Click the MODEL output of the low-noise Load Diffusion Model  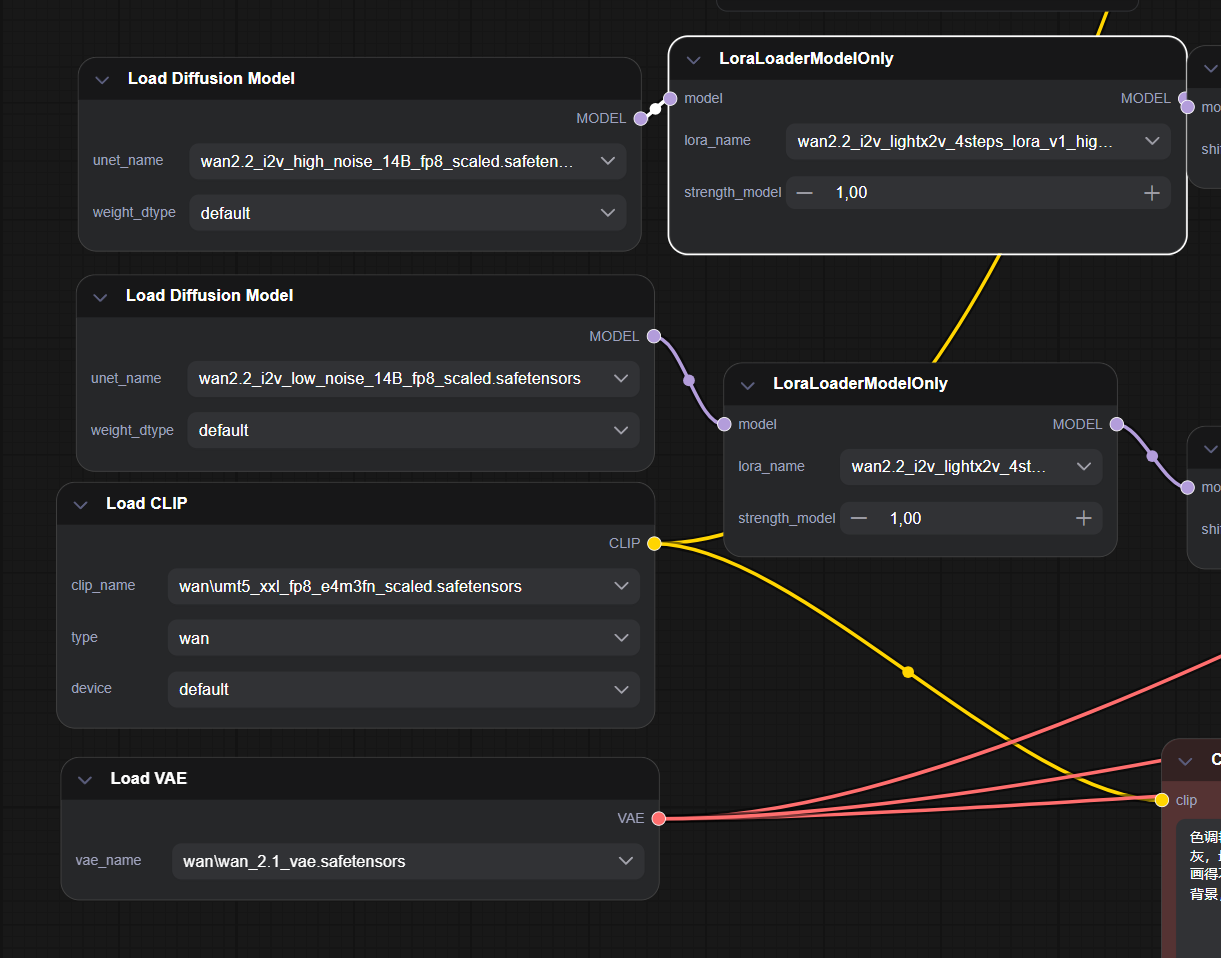(654, 337)
